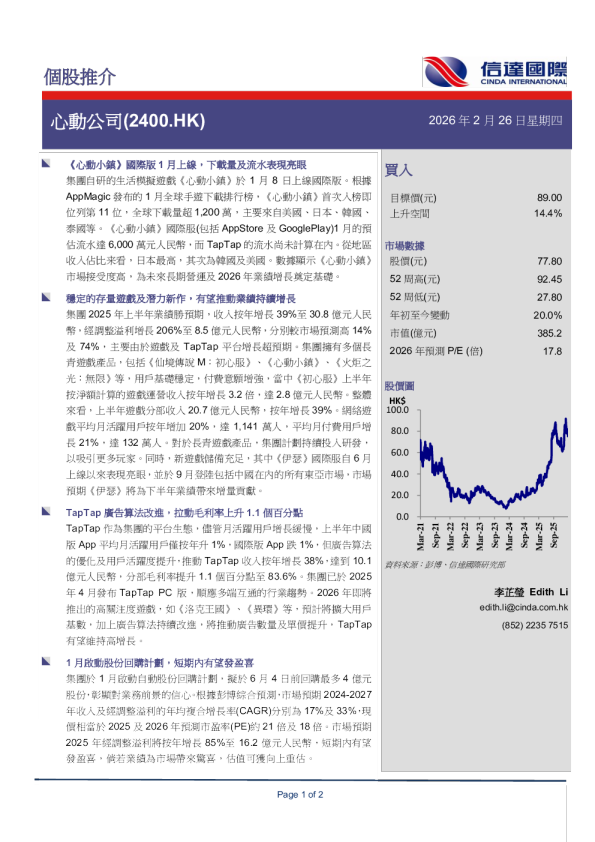Click the 個股推介 header text
595x842 pixels.
(79, 77)
